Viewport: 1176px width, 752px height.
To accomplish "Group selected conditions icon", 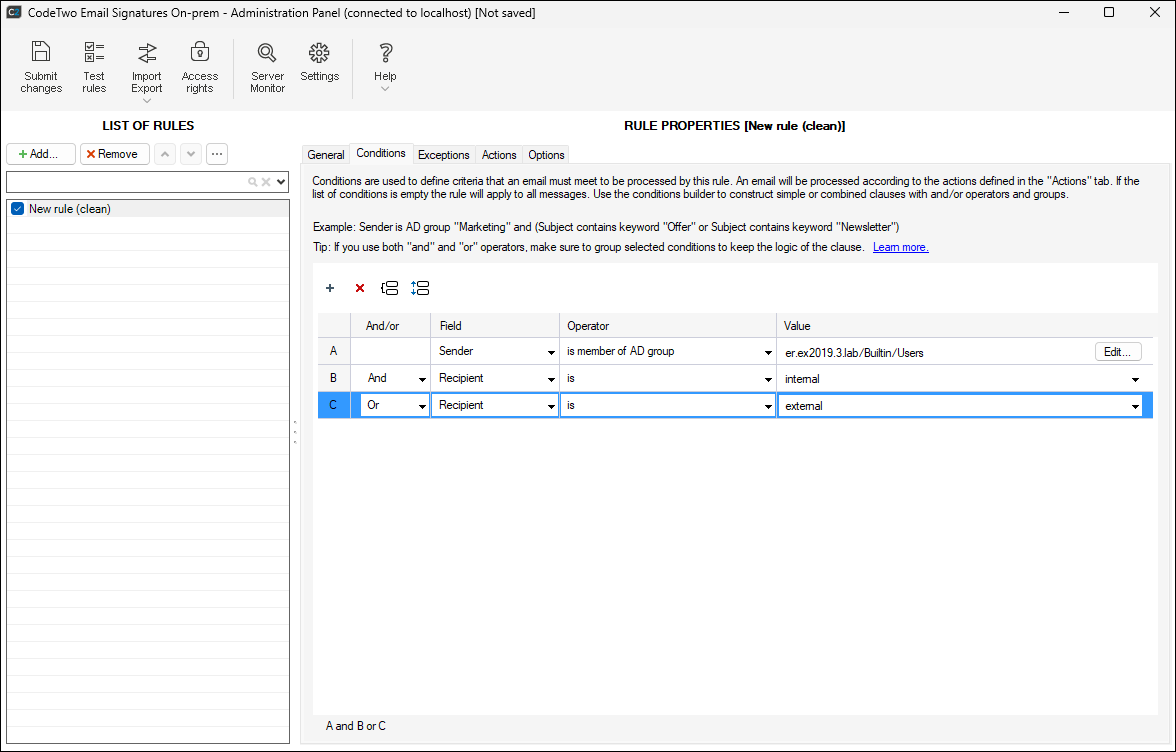I will coord(390,288).
